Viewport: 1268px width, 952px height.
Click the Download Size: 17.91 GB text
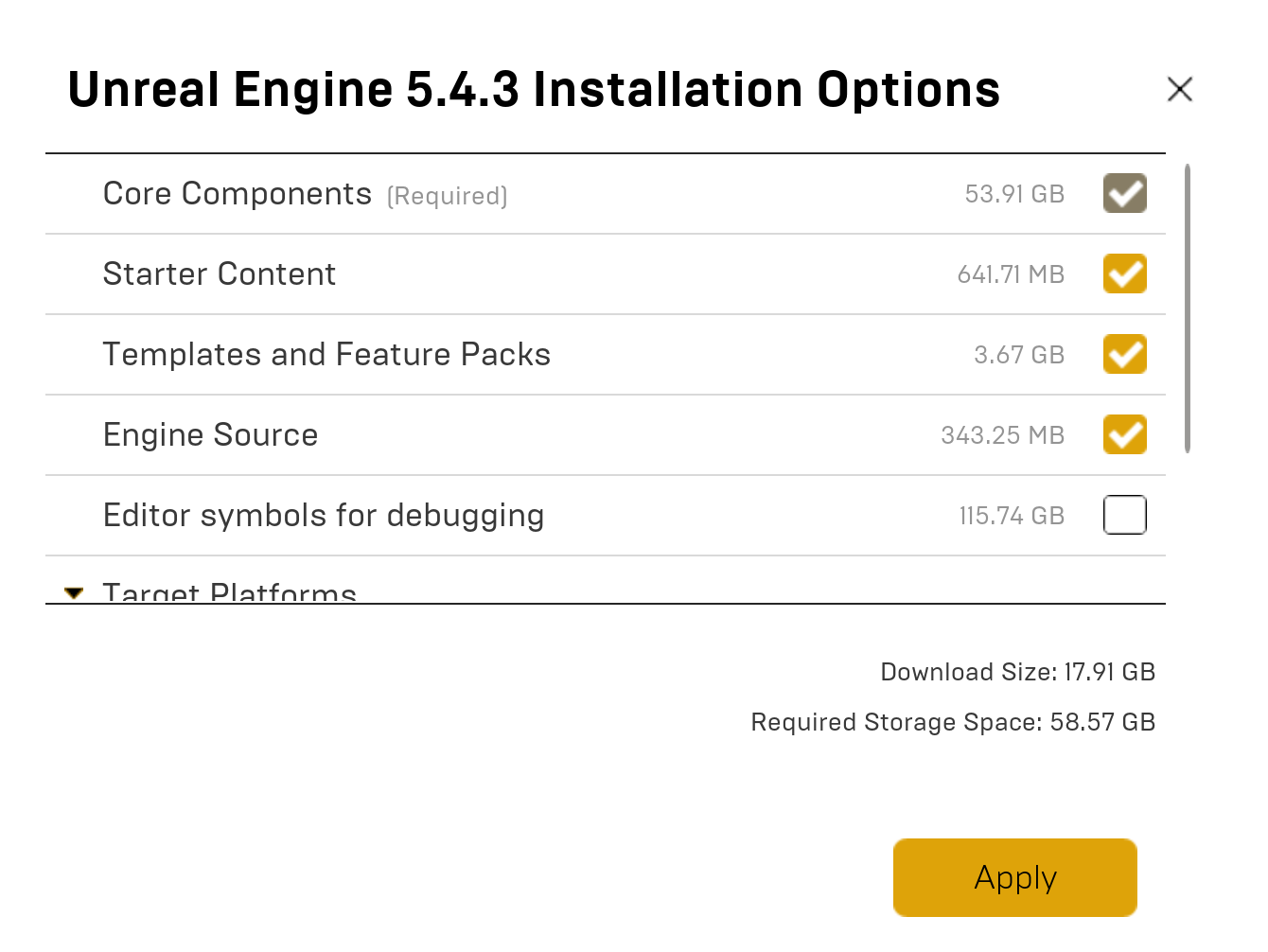tap(1018, 672)
